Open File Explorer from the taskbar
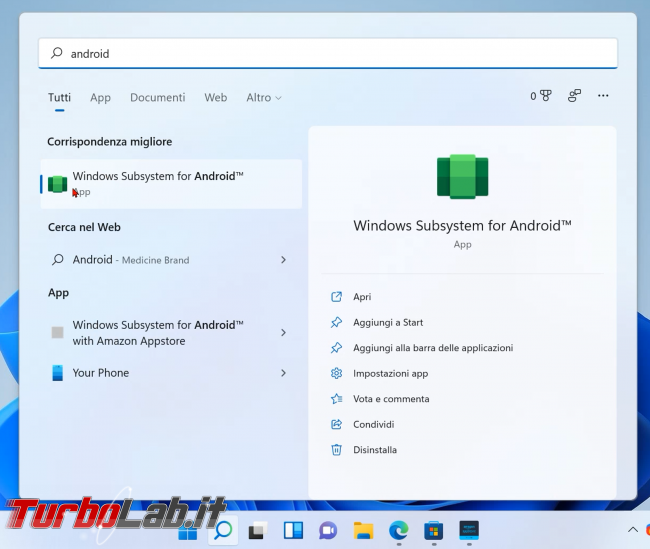Screen dimensions: 650x549 pos(363,530)
